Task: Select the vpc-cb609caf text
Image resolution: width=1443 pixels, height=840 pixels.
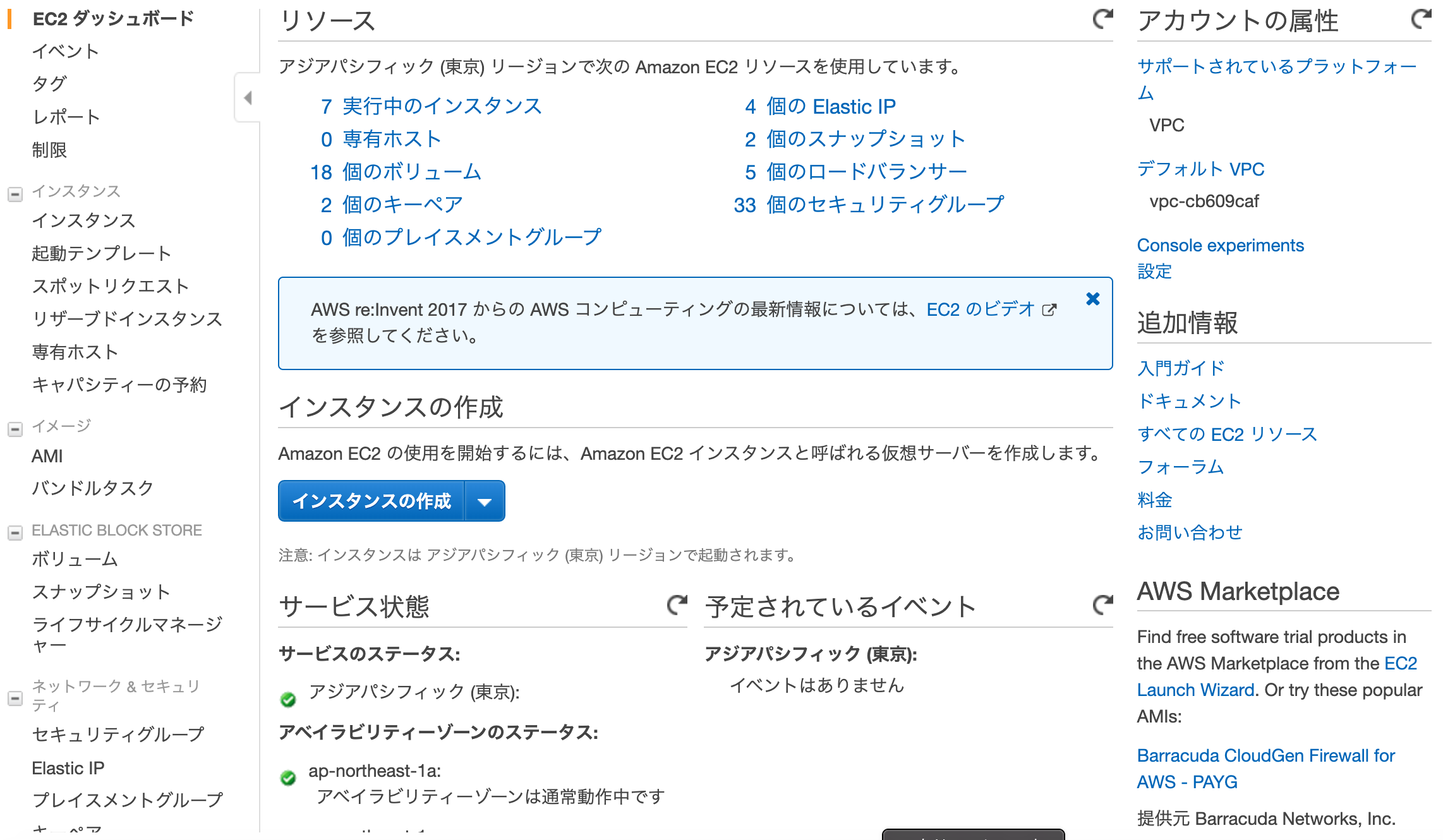Action: (x=1204, y=201)
